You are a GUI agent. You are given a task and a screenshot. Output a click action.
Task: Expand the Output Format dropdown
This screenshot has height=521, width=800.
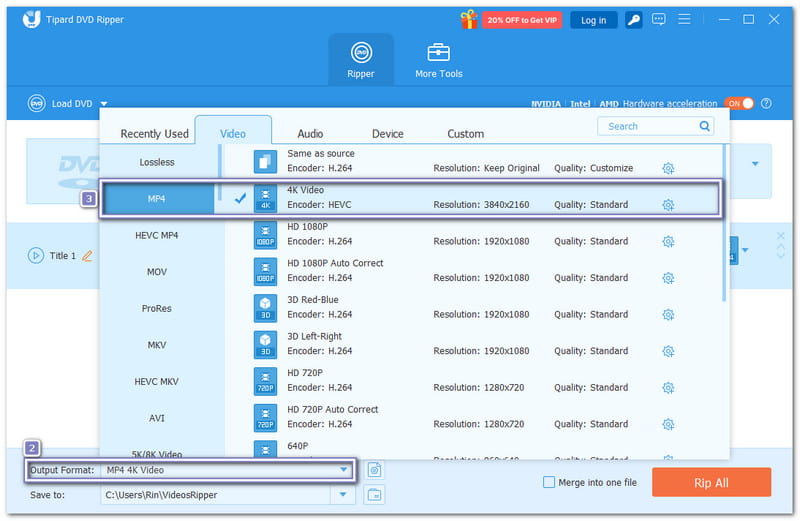[344, 470]
